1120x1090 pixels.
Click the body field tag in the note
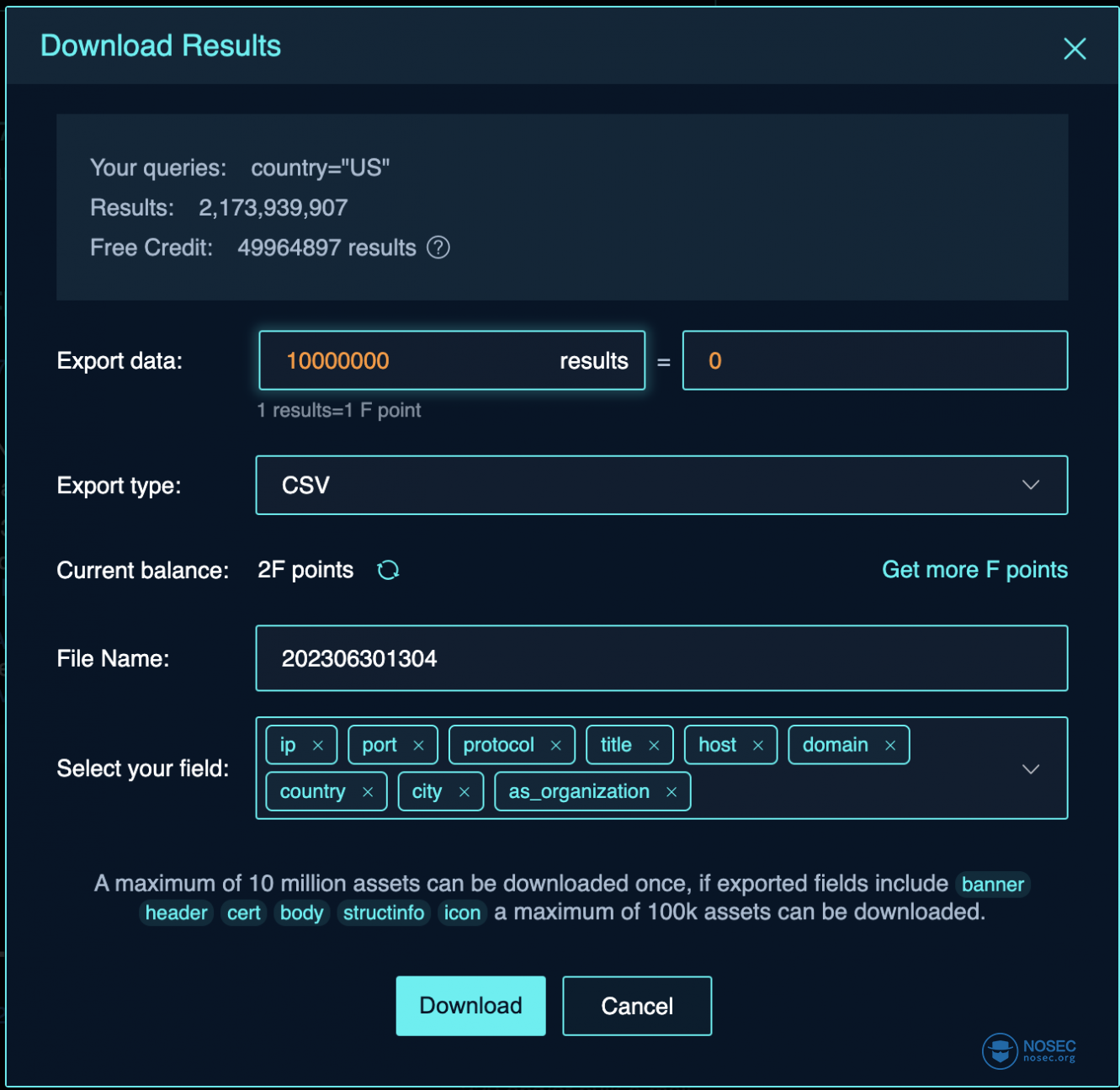(x=301, y=912)
